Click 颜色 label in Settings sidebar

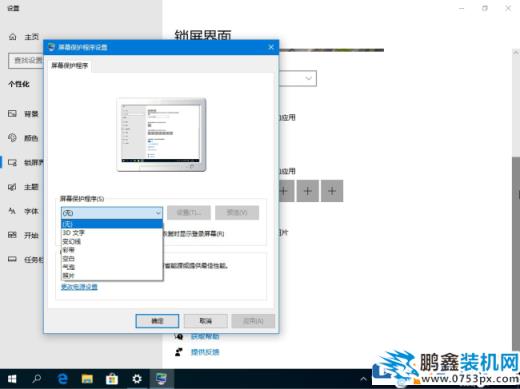click(31, 138)
